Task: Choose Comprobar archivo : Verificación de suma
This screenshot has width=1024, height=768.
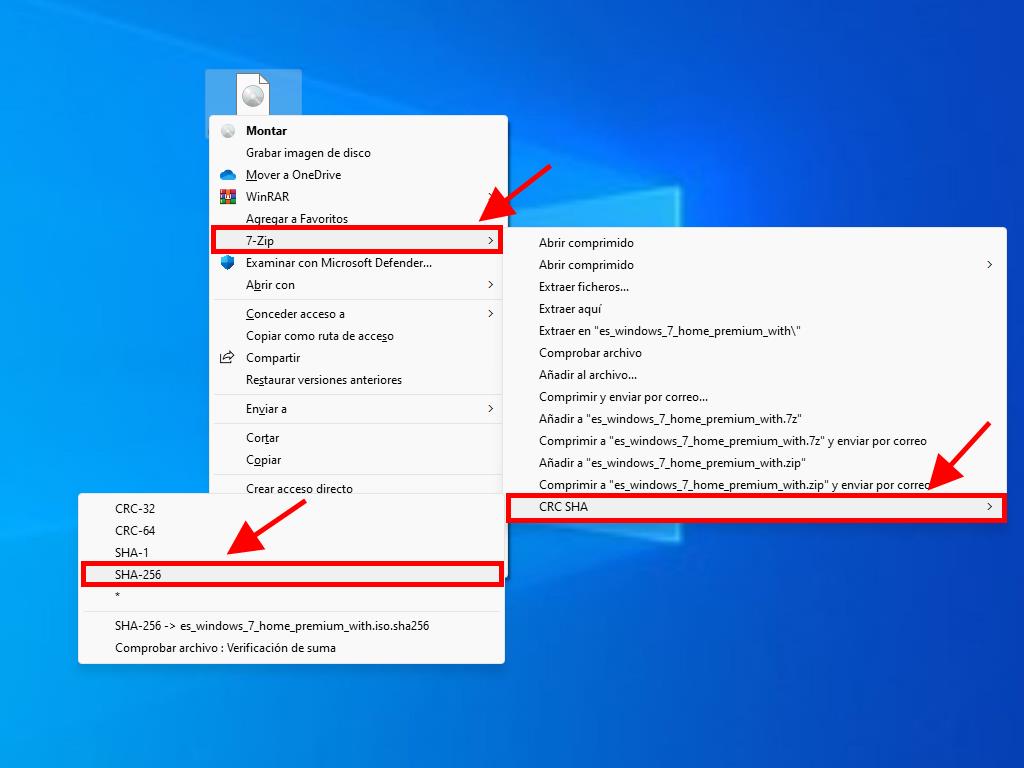Action: tap(291, 648)
